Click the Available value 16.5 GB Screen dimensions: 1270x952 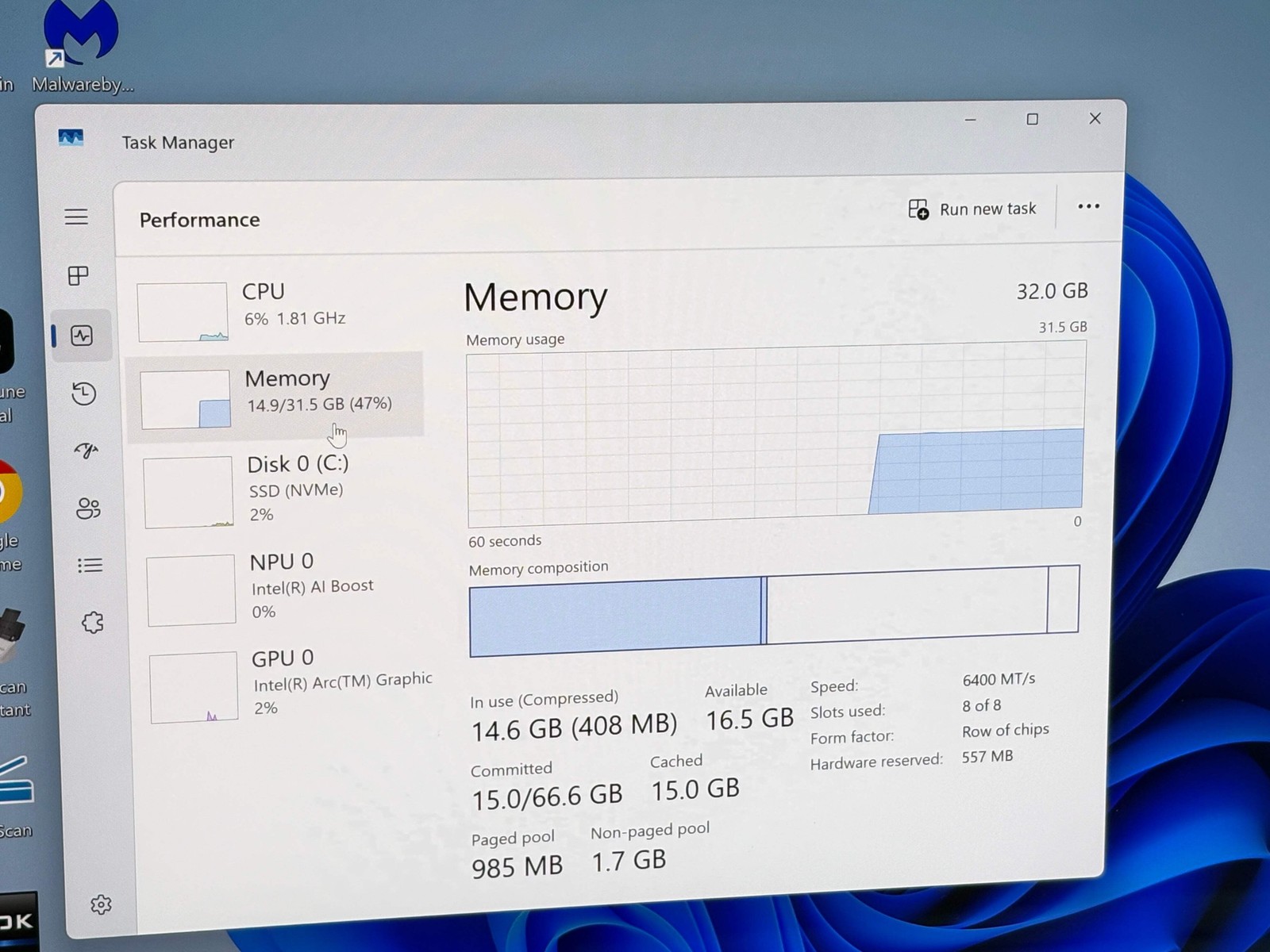749,719
